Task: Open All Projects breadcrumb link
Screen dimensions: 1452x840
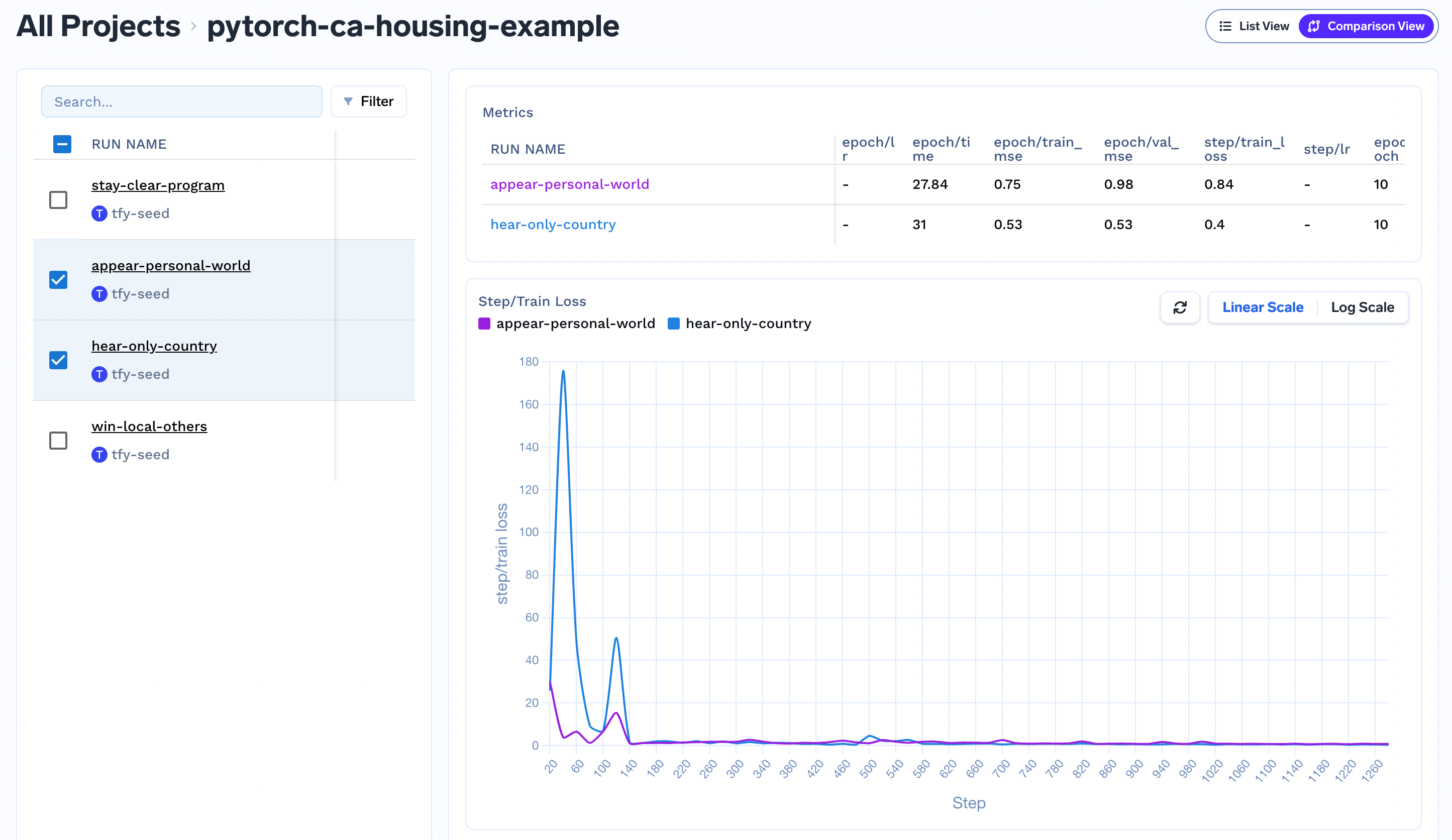Action: tap(98, 27)
